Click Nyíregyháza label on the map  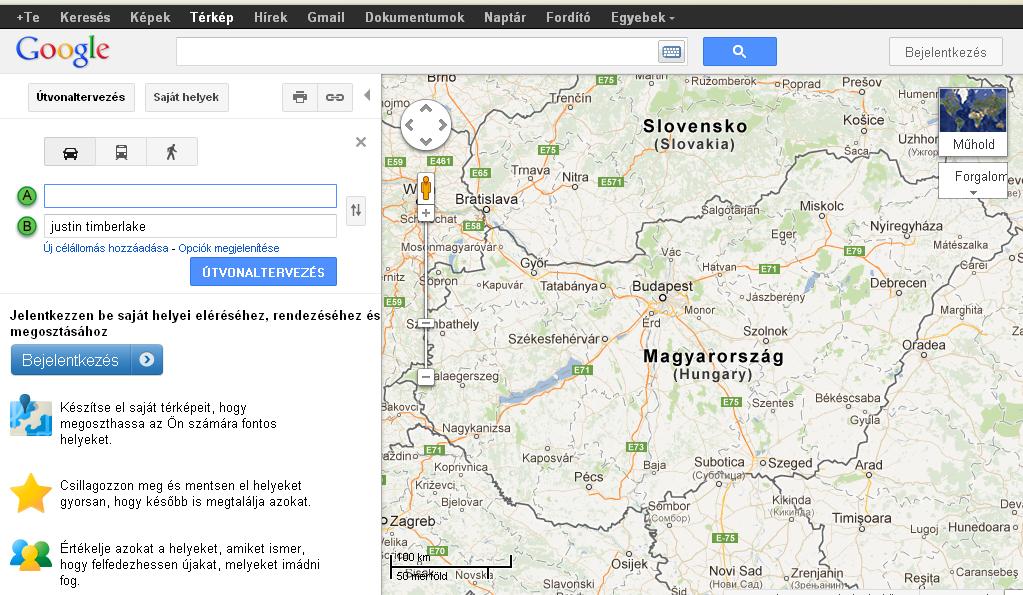[906, 226]
